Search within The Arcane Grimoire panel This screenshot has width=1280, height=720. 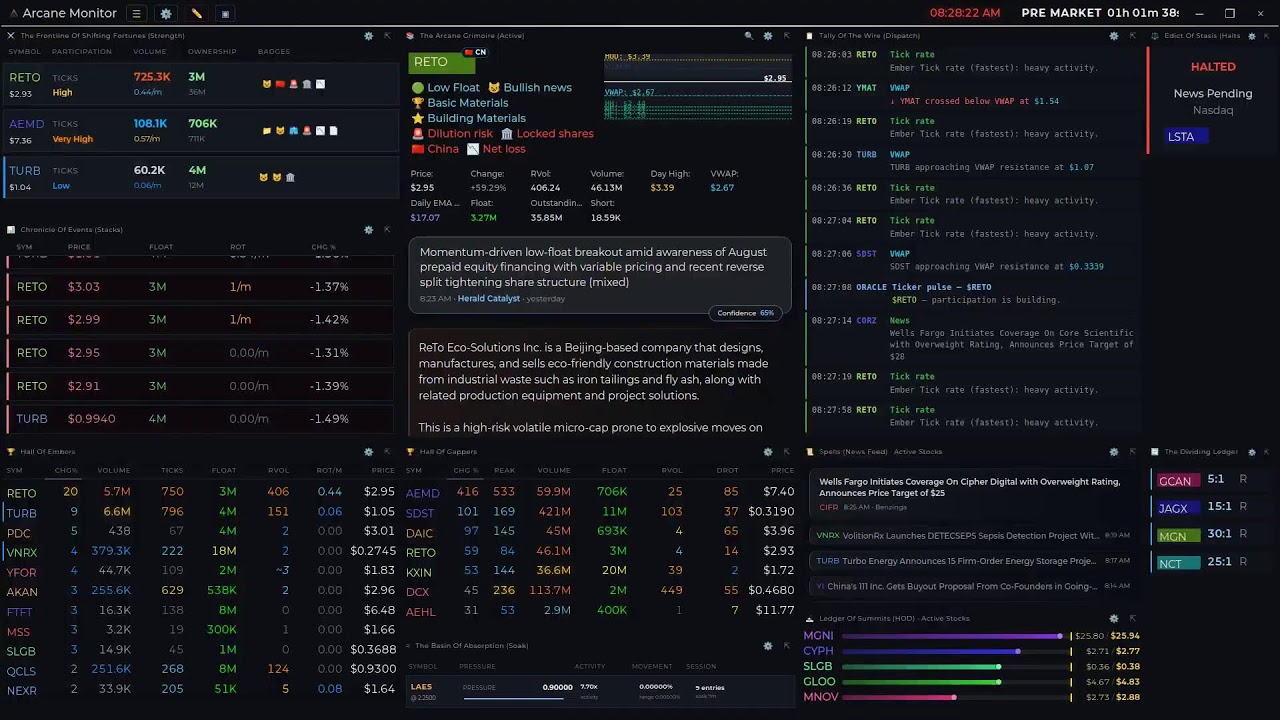[x=749, y=35]
